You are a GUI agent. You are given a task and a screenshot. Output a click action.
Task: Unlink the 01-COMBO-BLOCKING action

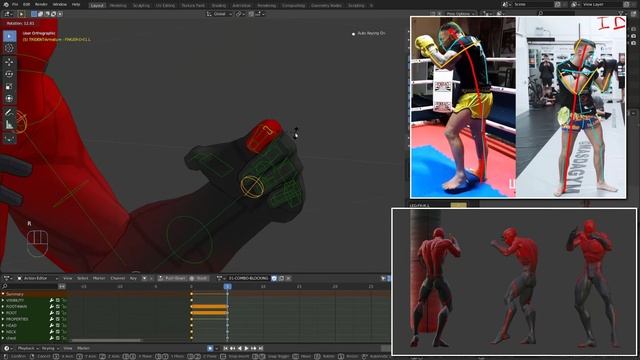[288, 278]
